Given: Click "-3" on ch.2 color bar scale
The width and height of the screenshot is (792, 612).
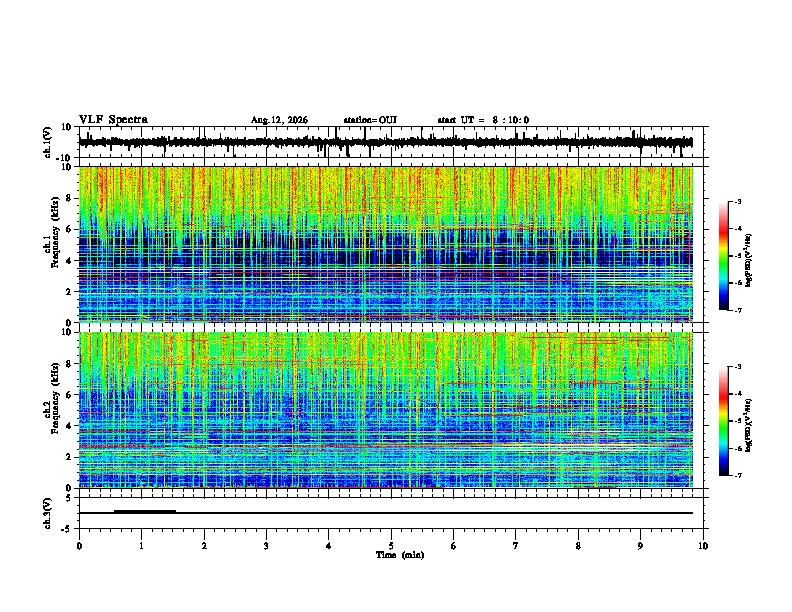Looking at the screenshot, I should [x=738, y=367].
